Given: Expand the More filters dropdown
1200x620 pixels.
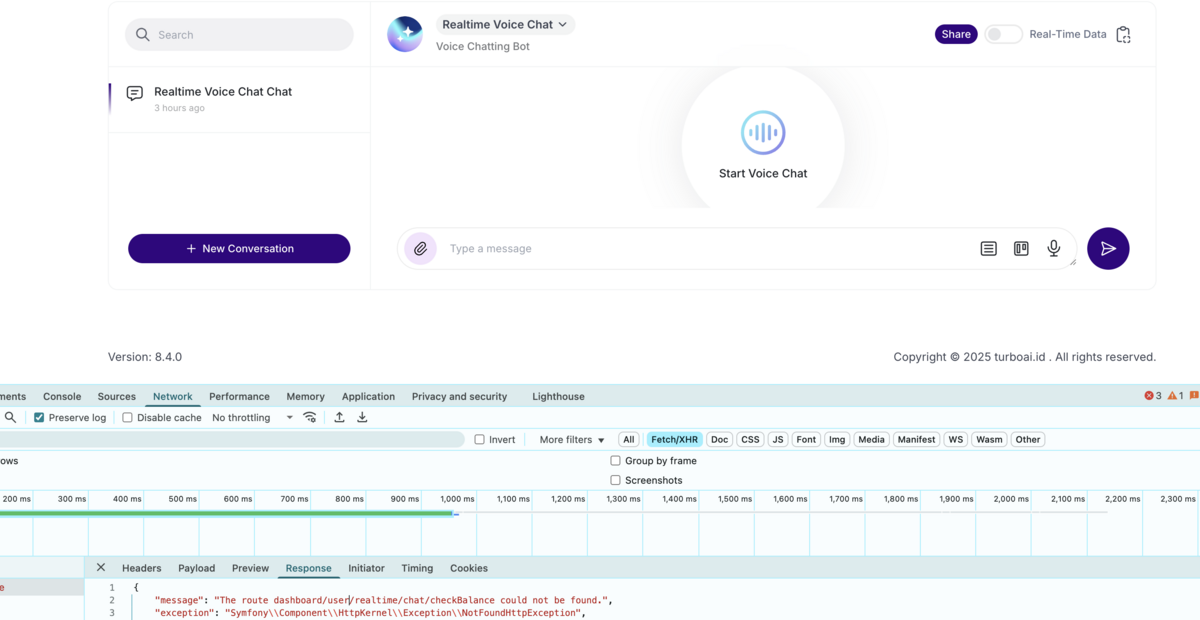Looking at the screenshot, I should pos(572,440).
